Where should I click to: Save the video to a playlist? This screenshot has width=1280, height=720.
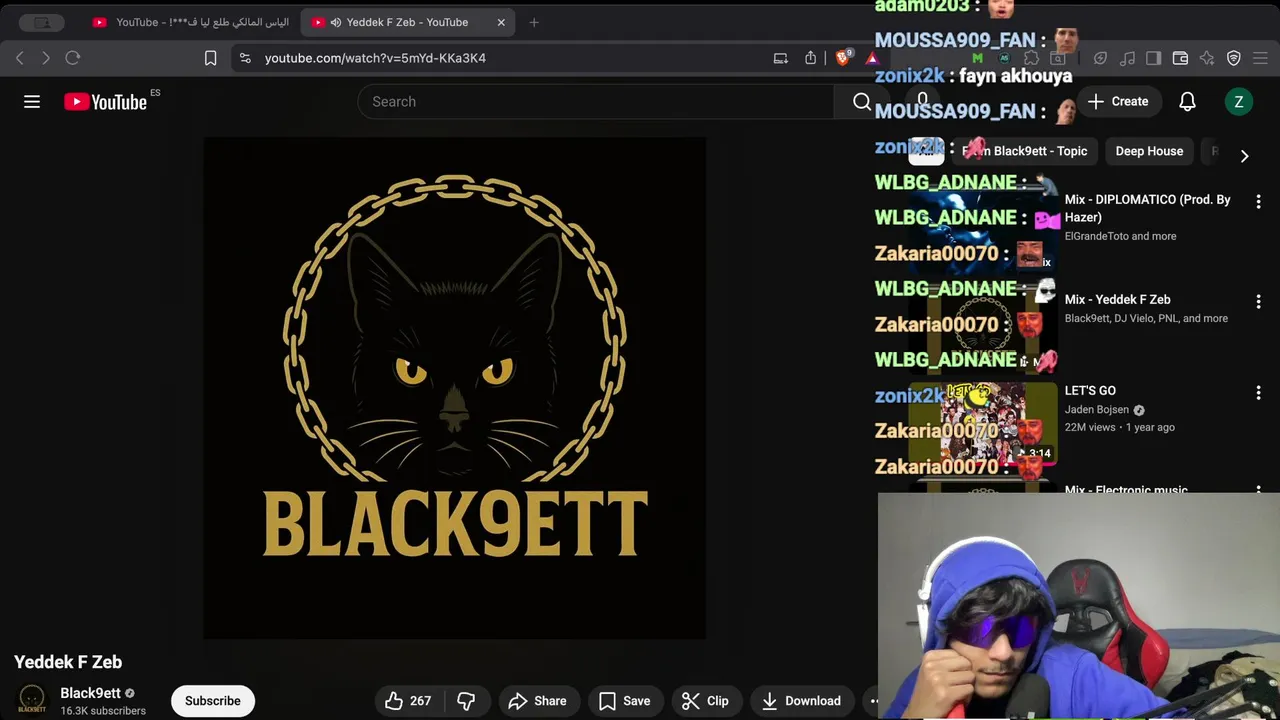(624, 701)
